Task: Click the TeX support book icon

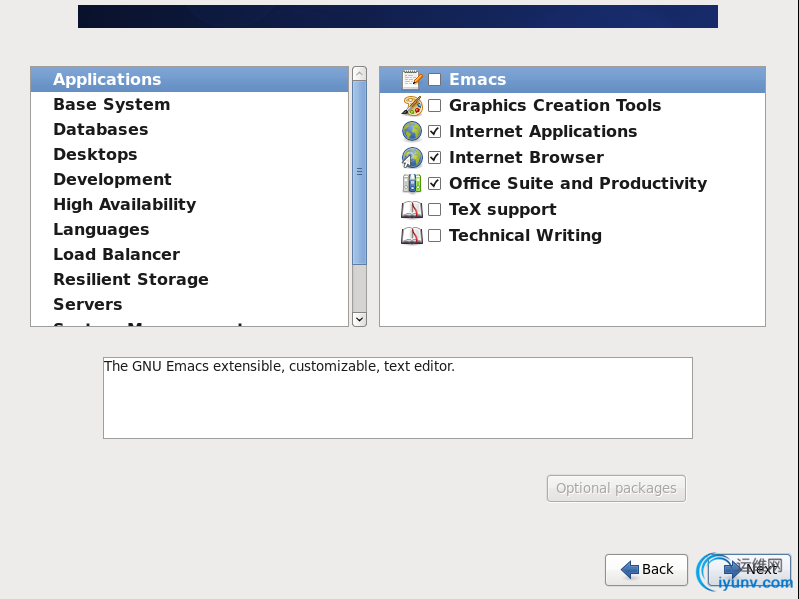Action: [x=412, y=210]
